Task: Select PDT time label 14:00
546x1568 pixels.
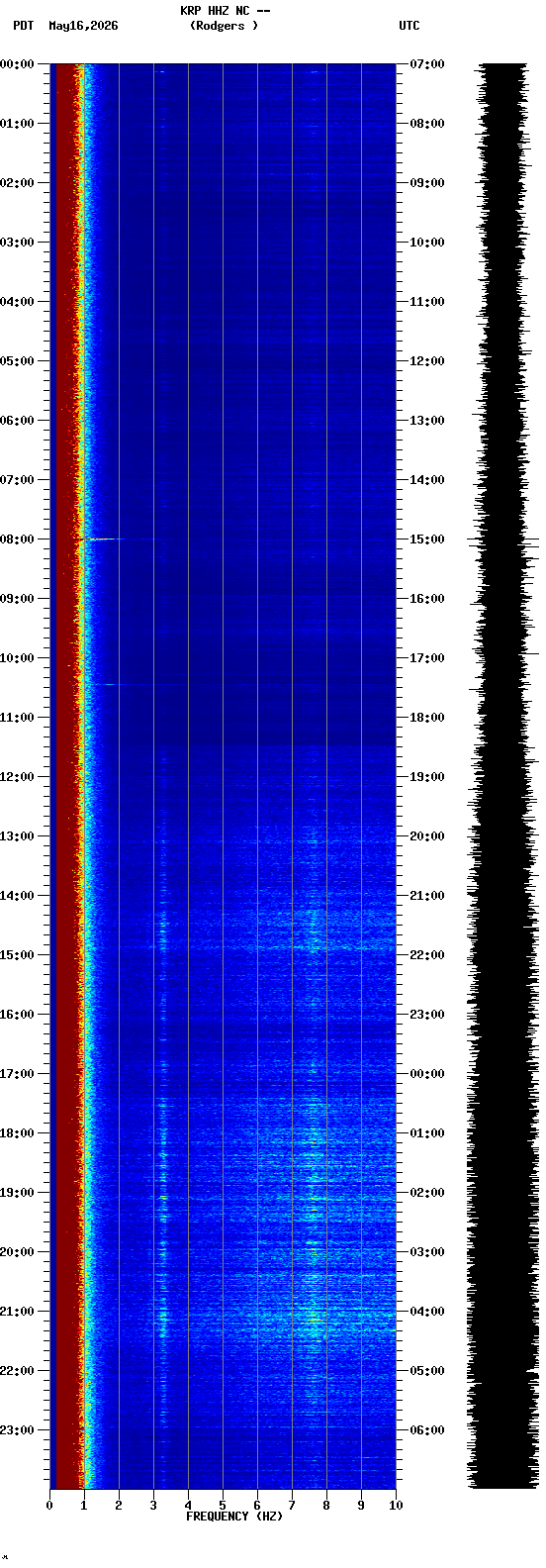Action: (17, 896)
